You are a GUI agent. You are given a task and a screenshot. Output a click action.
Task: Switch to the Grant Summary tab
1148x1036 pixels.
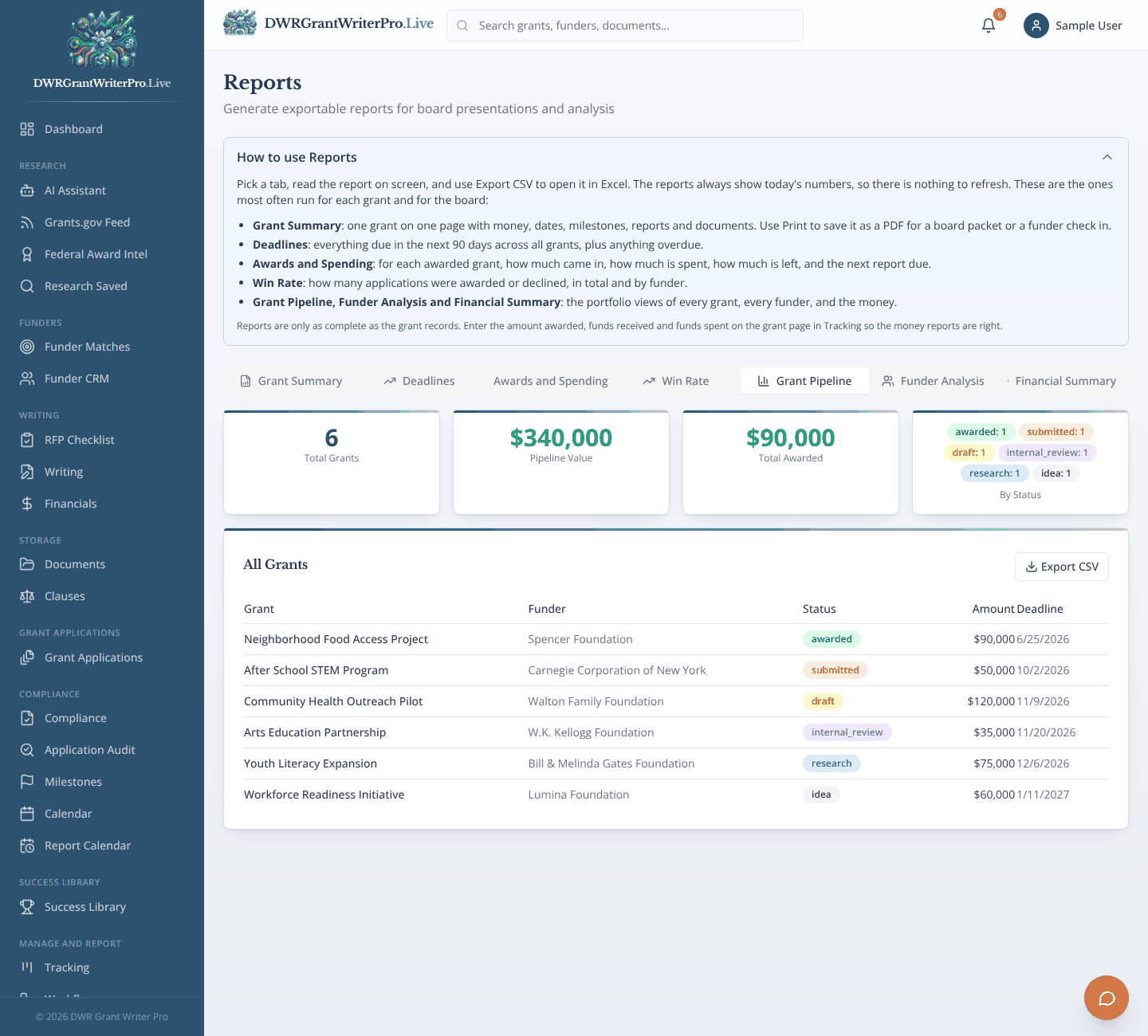coord(292,381)
